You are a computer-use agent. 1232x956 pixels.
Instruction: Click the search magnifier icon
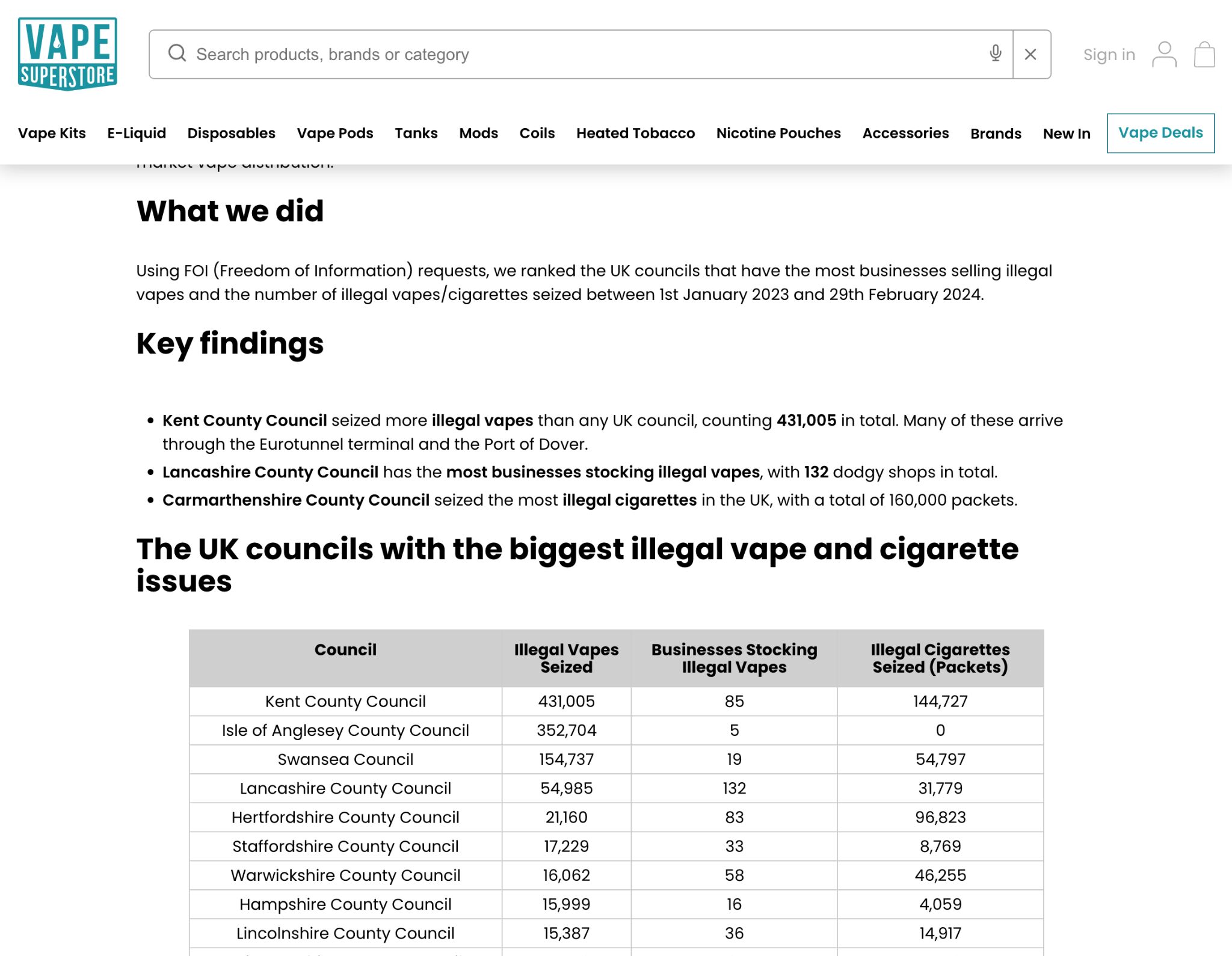pyautogui.click(x=178, y=54)
